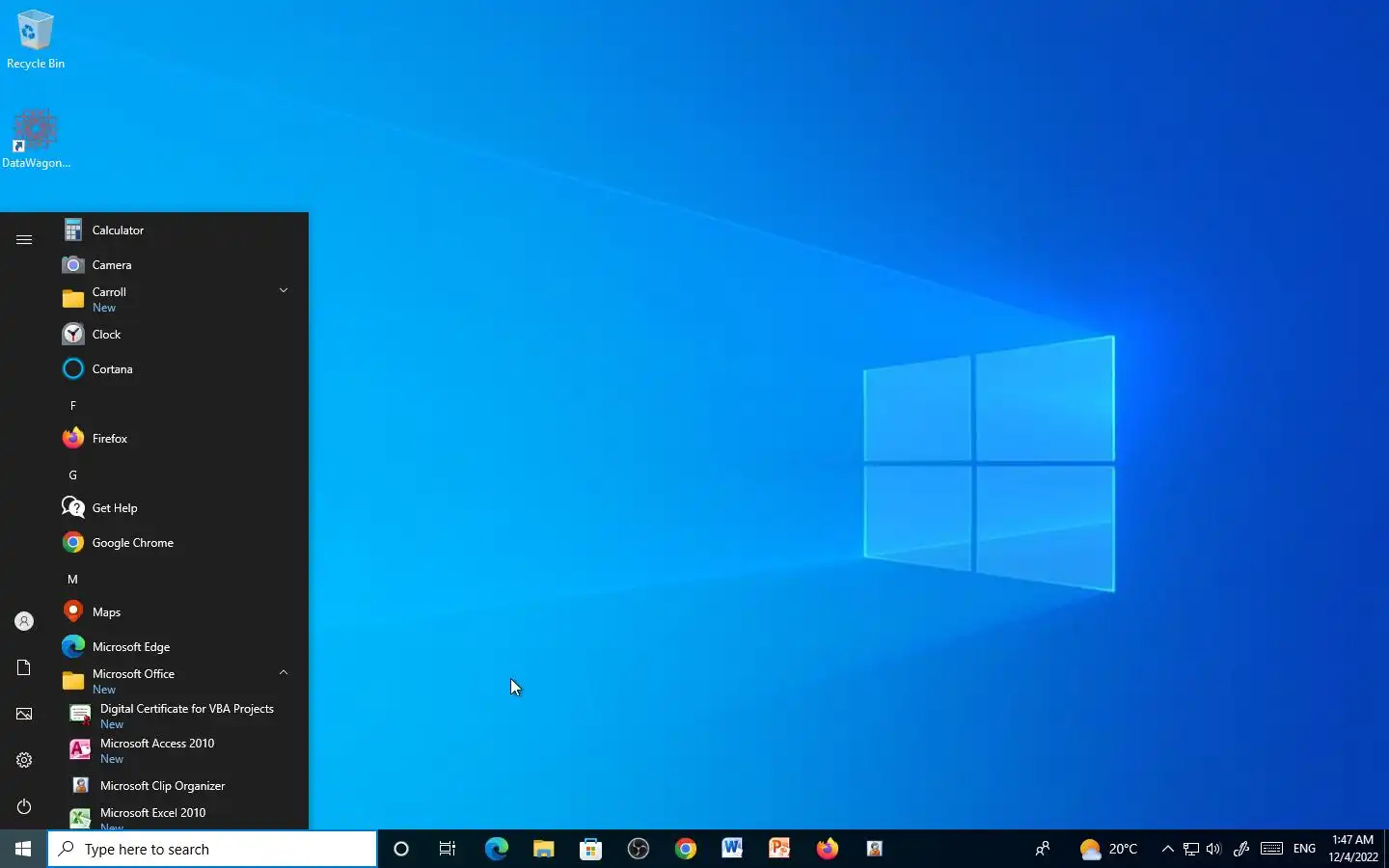Screen dimensions: 1389x868
Task: Open File Explorer from the taskbar
Action: click(x=543, y=849)
